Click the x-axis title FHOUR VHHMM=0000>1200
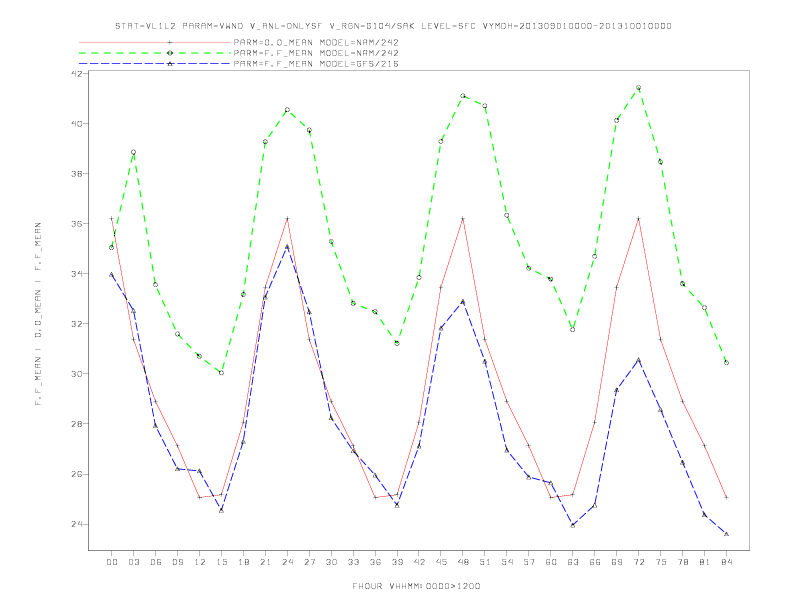 [x=416, y=586]
